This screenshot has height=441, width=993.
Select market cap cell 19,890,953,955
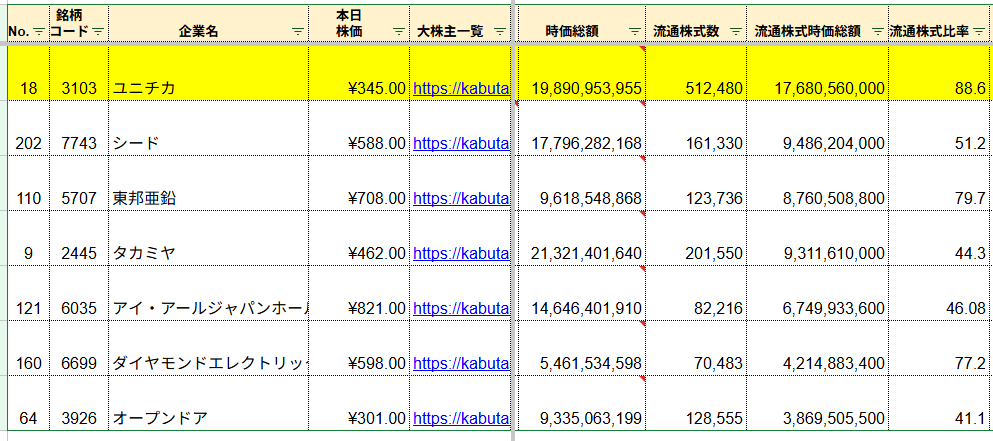pyautogui.click(x=581, y=74)
